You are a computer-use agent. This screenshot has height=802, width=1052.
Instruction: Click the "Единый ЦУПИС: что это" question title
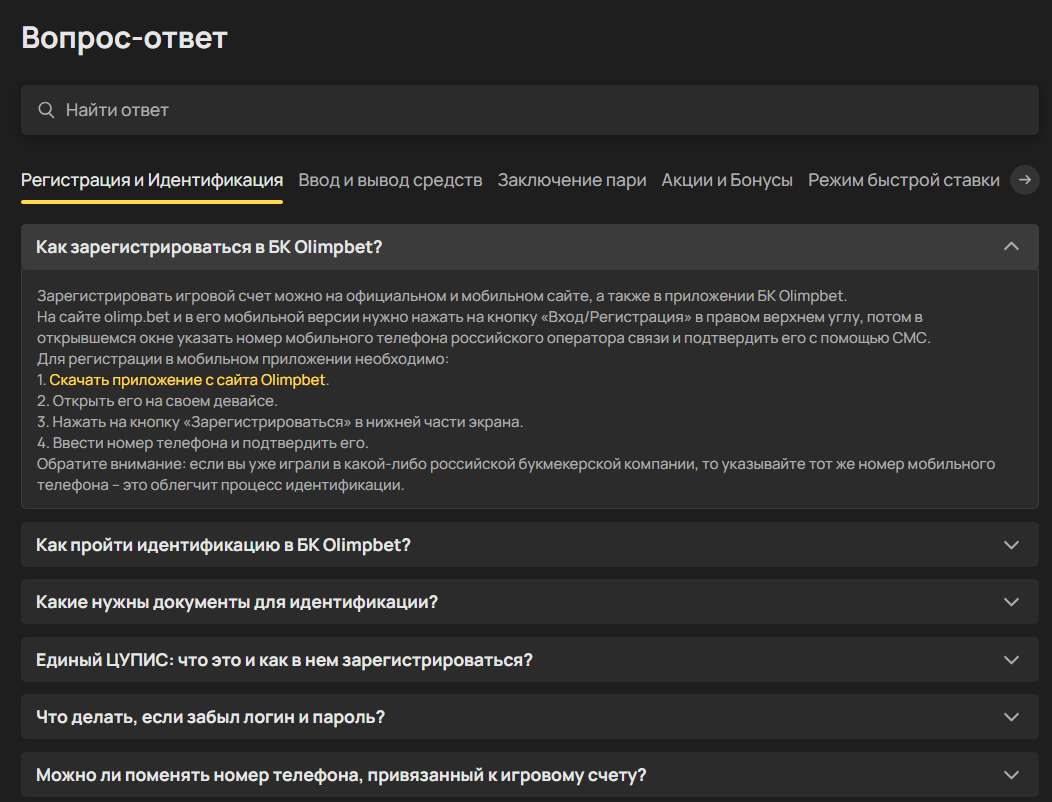pyautogui.click(x=284, y=660)
